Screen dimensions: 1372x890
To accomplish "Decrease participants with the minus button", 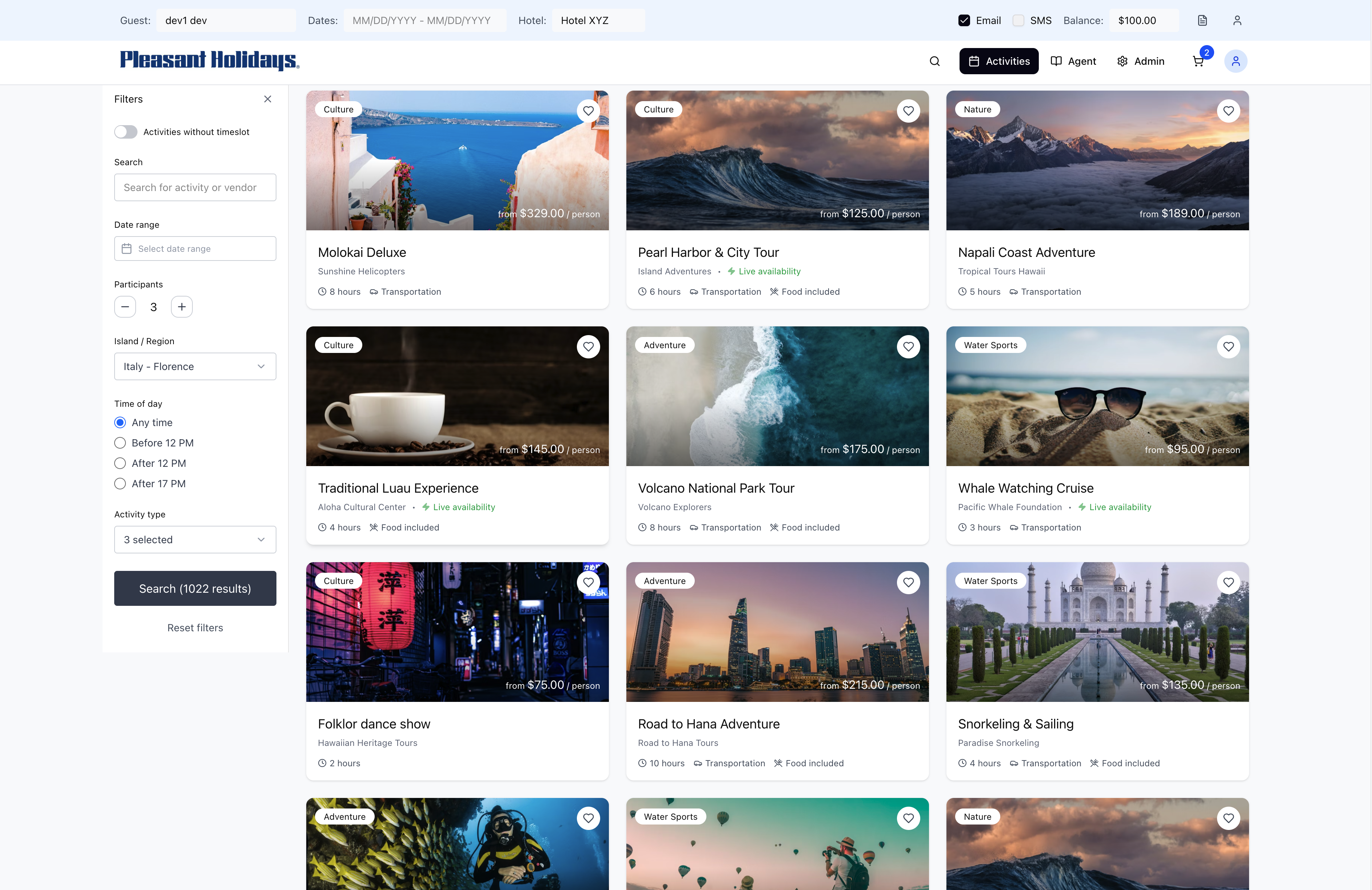I will 125,307.
